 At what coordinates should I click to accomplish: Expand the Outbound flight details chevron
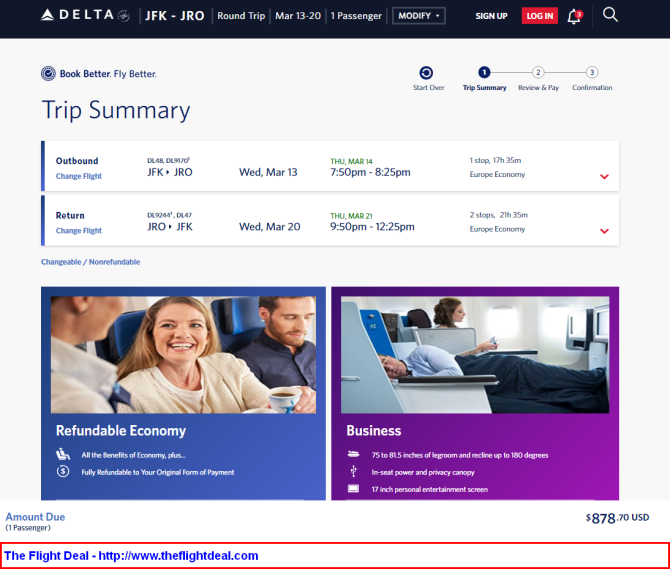coord(604,176)
